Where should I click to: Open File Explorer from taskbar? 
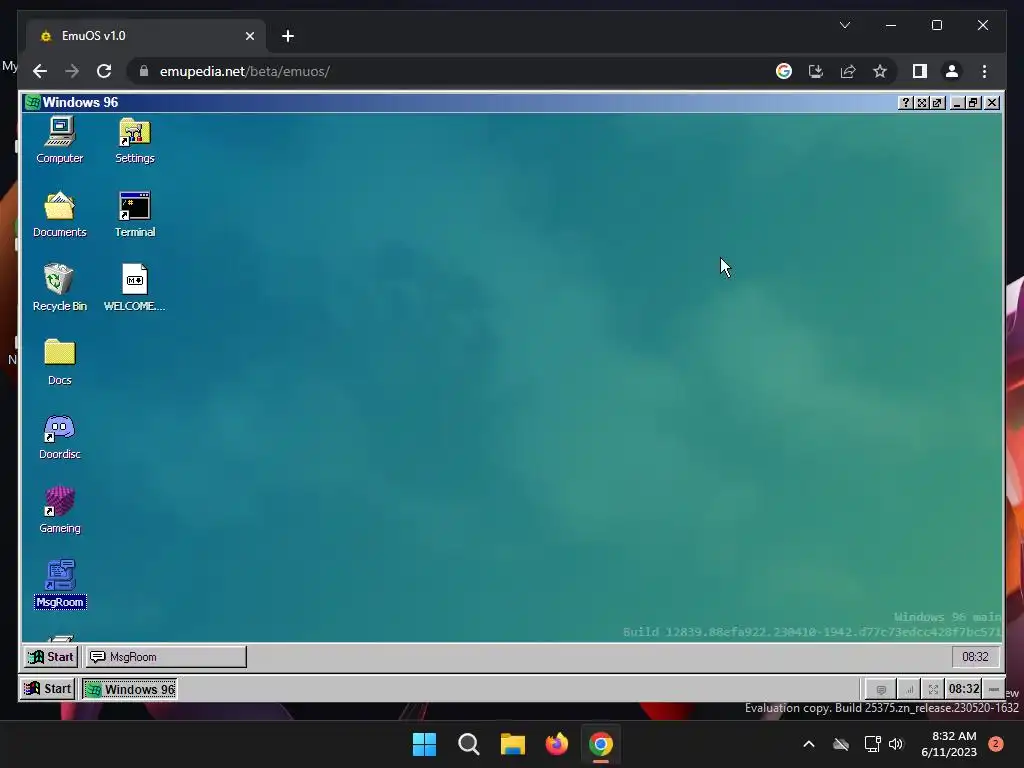pos(513,744)
